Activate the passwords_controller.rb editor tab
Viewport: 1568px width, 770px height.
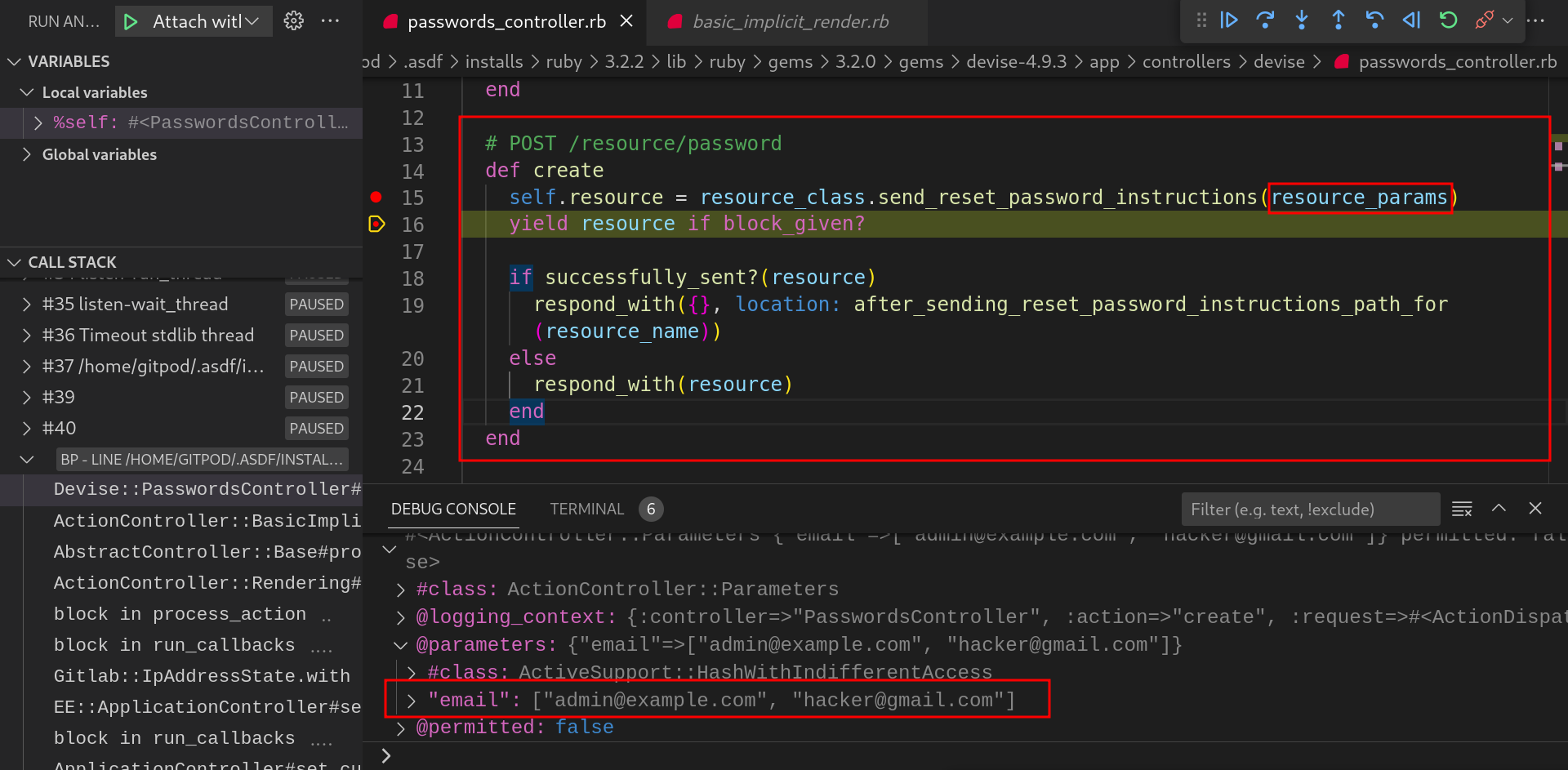coord(506,22)
